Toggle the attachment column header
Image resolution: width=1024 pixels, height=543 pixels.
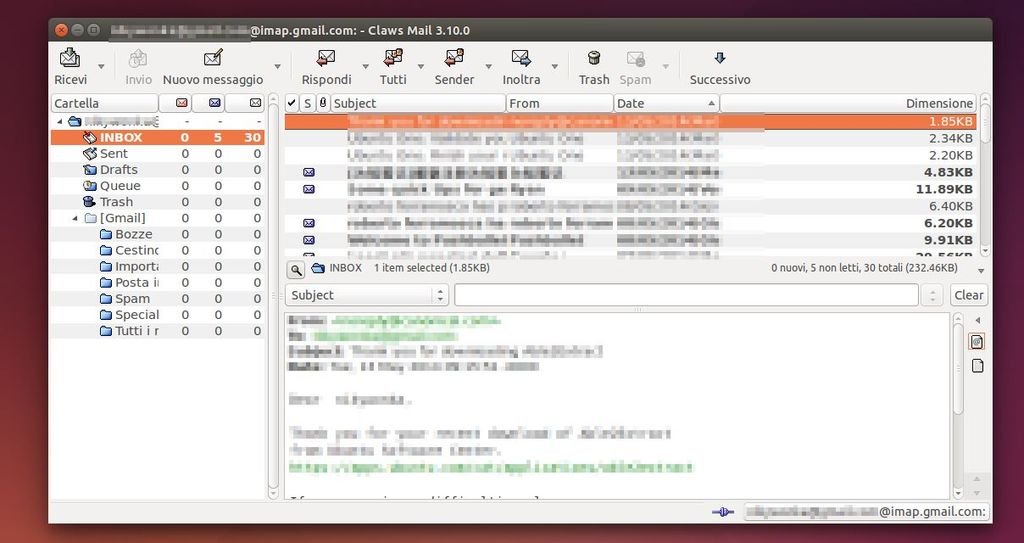323,103
